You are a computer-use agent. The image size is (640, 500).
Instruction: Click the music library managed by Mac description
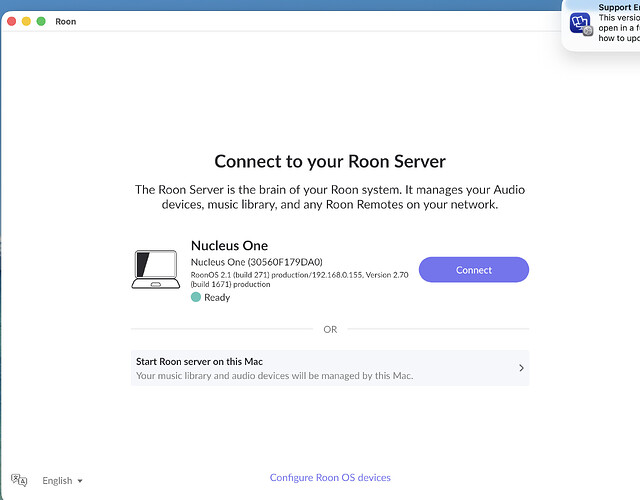point(274,376)
